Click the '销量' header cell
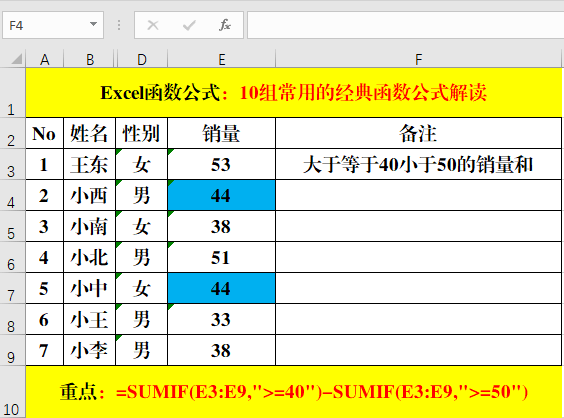Image resolution: width=564 pixels, height=418 pixels. coord(222,133)
